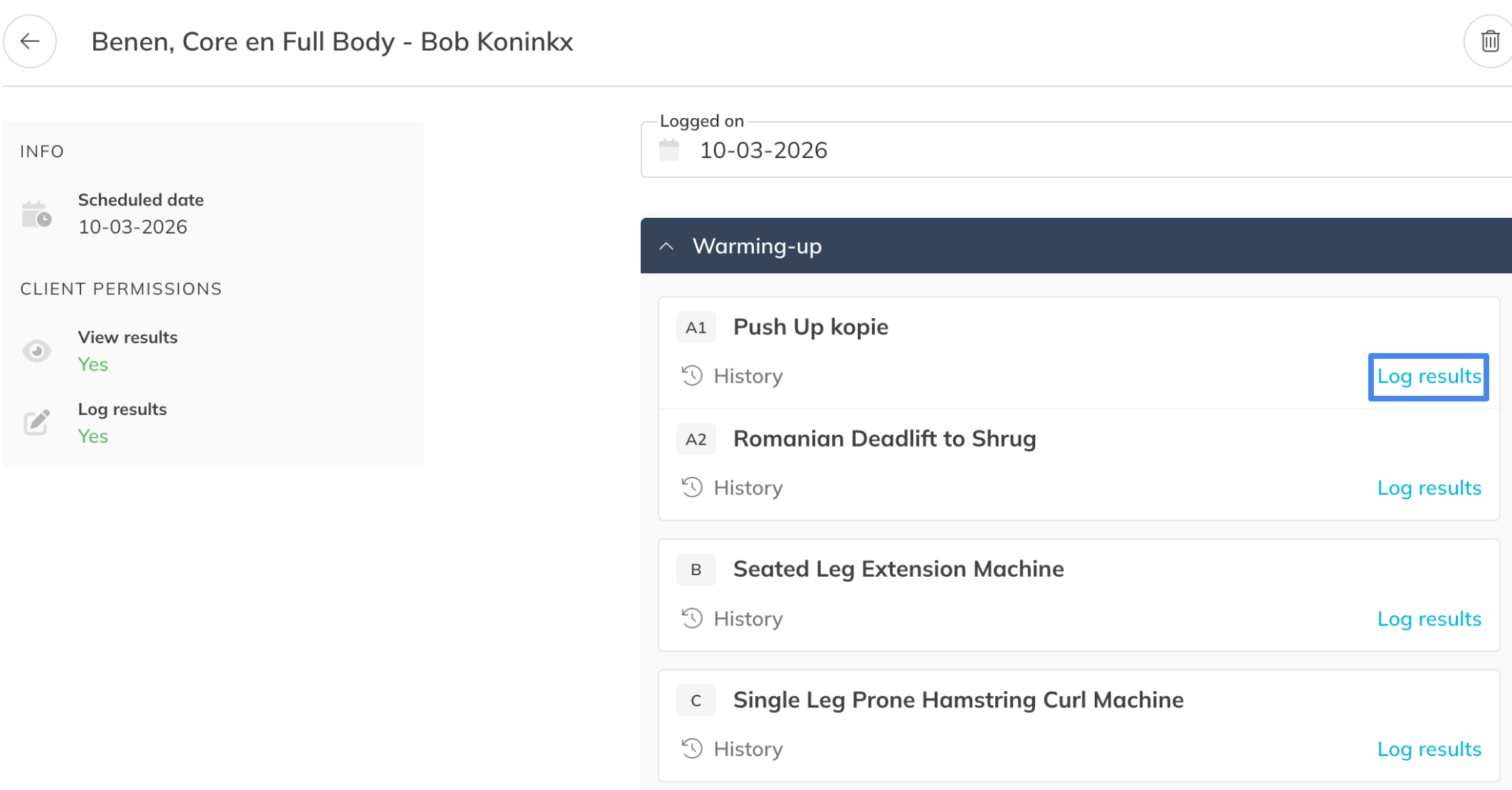Viewport: 1512px width, 790px height.
Task: Click the View results eye icon
Action: [x=36, y=351]
